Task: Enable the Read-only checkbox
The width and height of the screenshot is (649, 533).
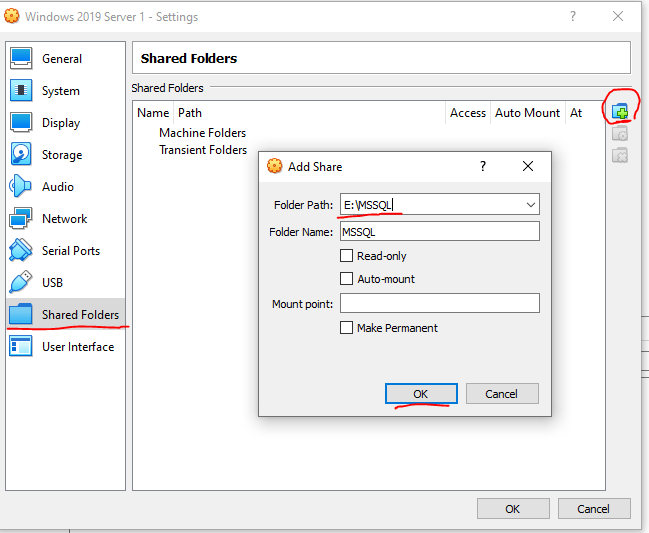Action: [347, 256]
